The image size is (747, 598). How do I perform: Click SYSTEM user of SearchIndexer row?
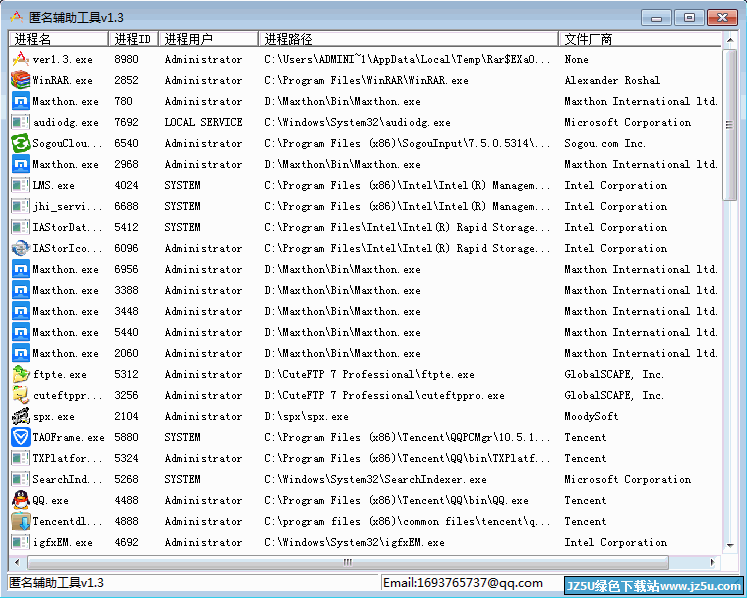click(x=182, y=479)
